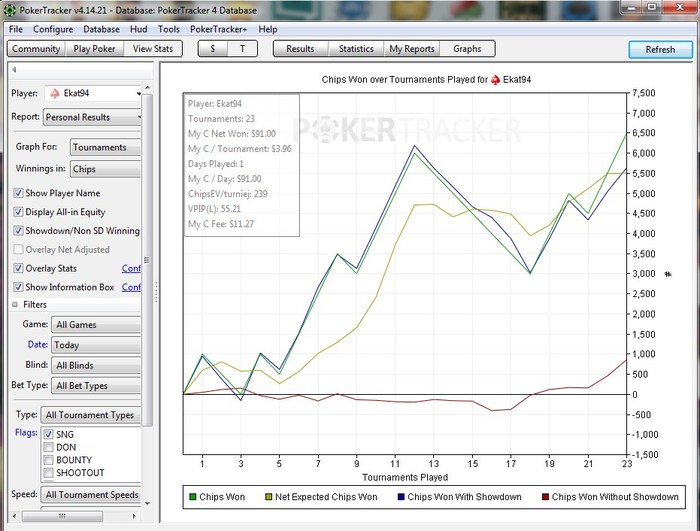Click Conf link next to Overlay Stats
Screen dimensions: 700x531
click(x=131, y=268)
